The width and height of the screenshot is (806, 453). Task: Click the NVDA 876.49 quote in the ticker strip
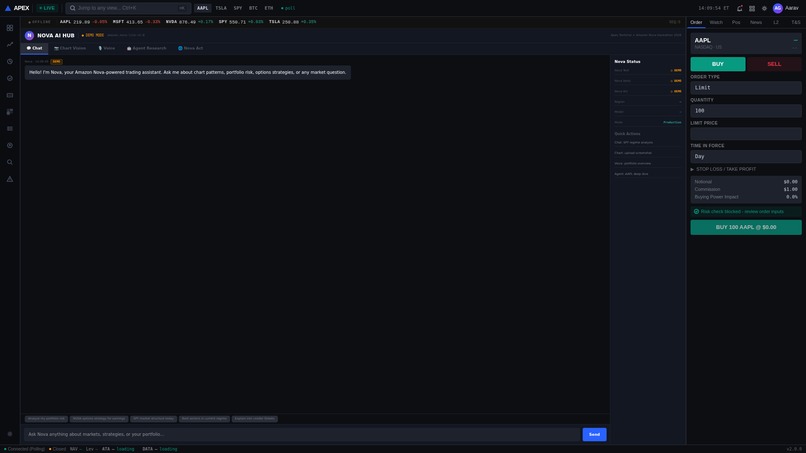click(x=190, y=22)
